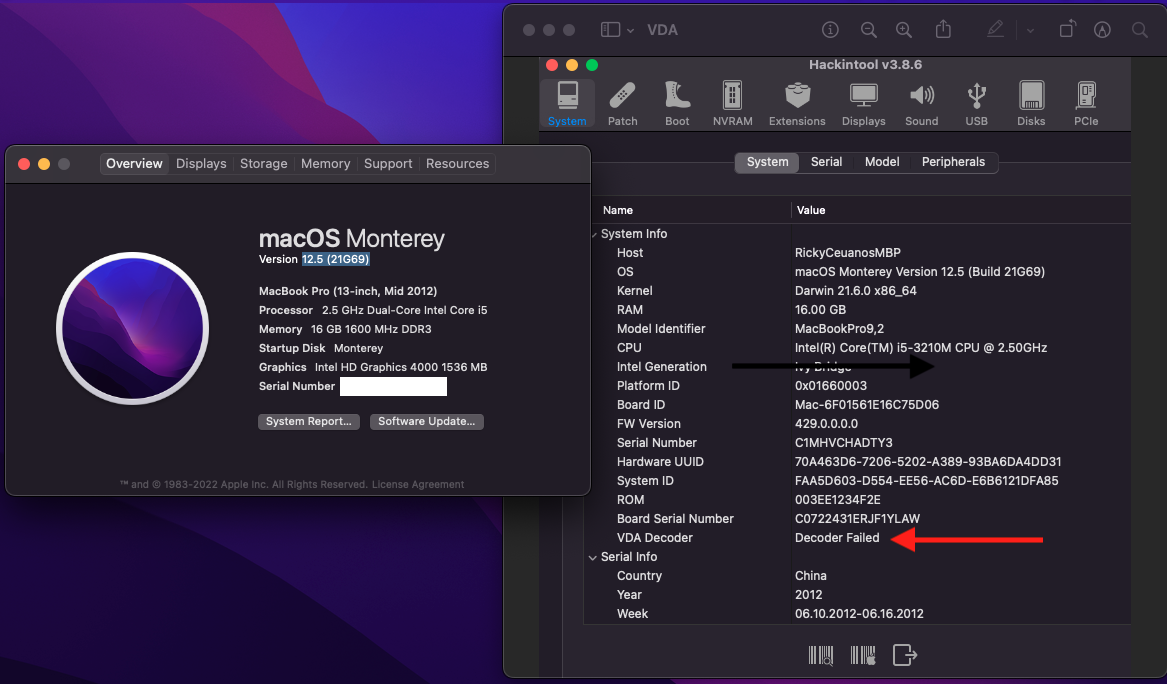Click the highlighted version 12.5 (21G69) text
This screenshot has width=1167, height=684.
click(x=335, y=260)
